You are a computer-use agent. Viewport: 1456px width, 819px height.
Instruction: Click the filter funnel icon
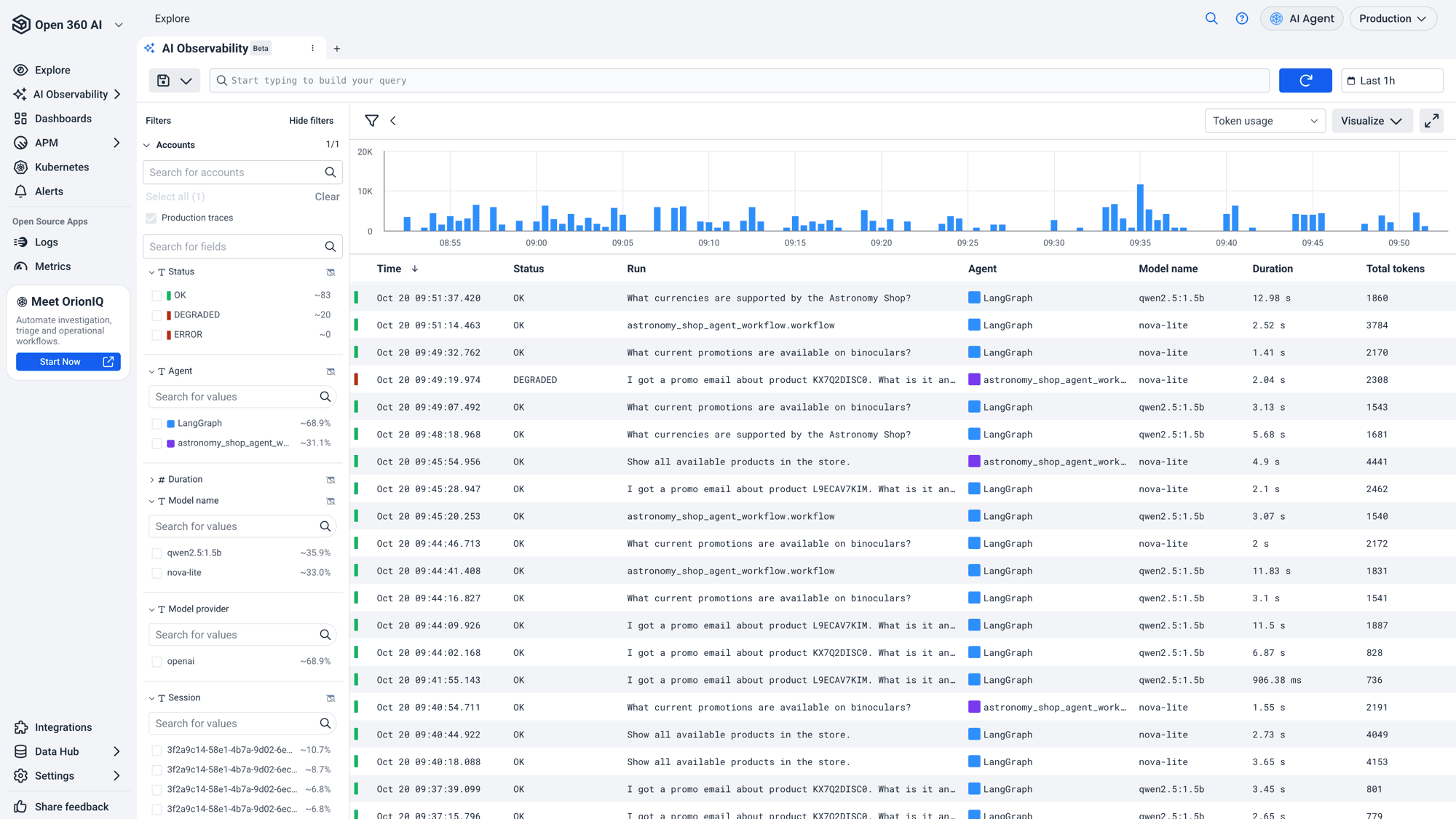pos(371,121)
